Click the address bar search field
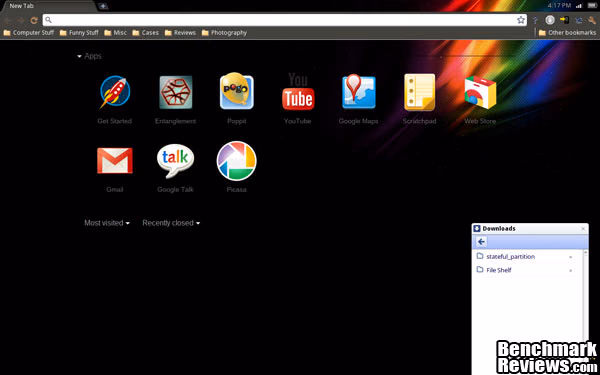600x375 pixels. pos(285,20)
